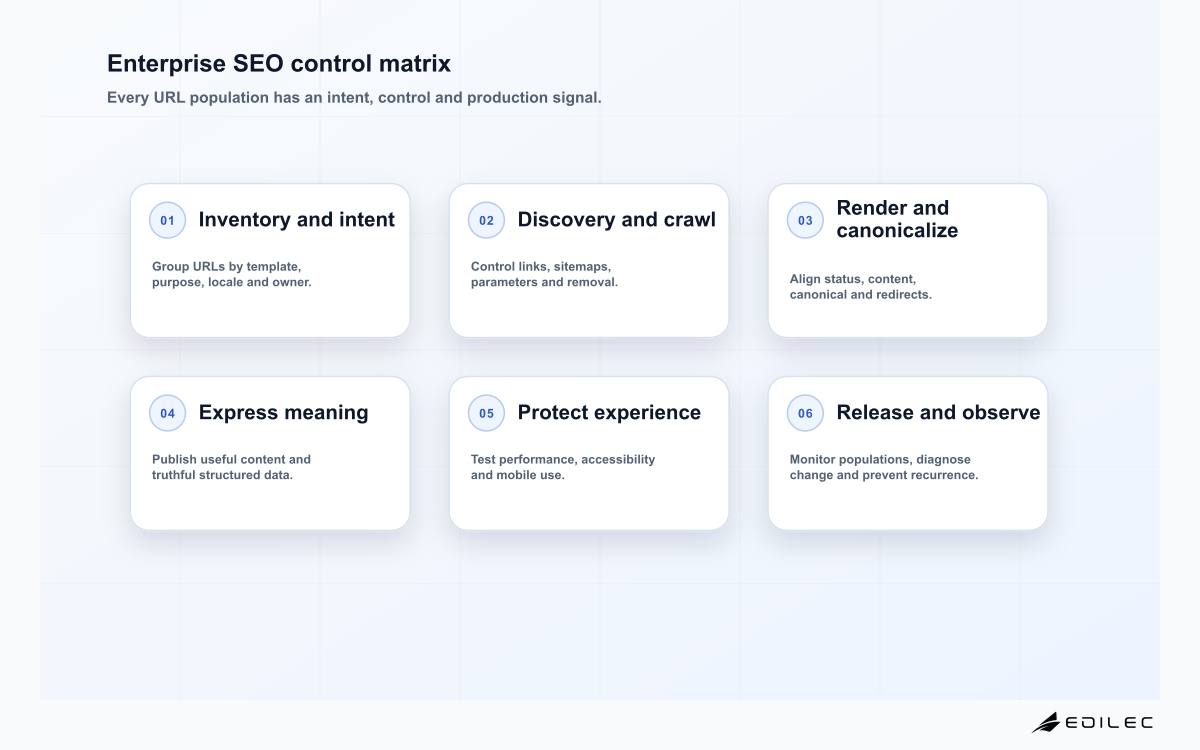Click the 01 number badge

(x=167, y=220)
